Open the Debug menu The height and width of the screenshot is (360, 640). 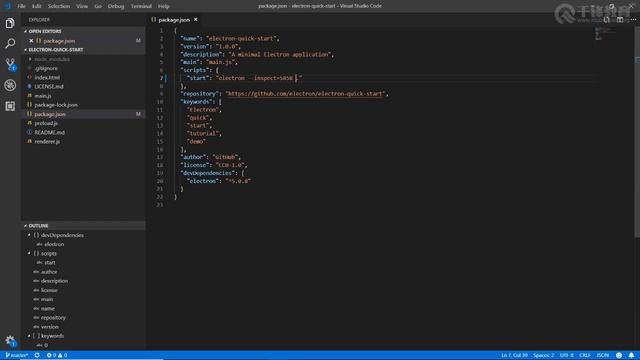point(116,6)
